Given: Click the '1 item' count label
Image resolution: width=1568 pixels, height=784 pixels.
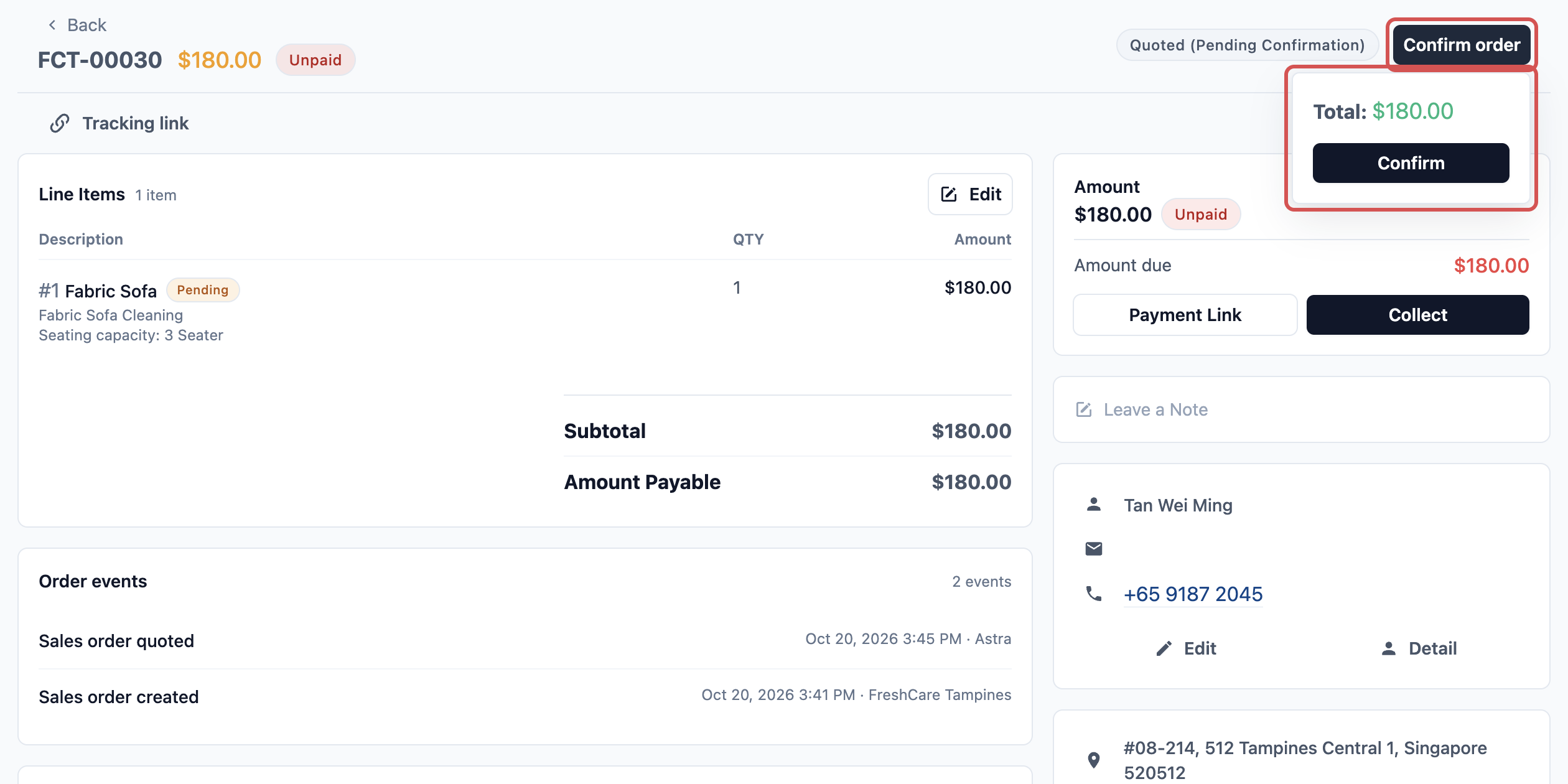Looking at the screenshot, I should (x=156, y=195).
